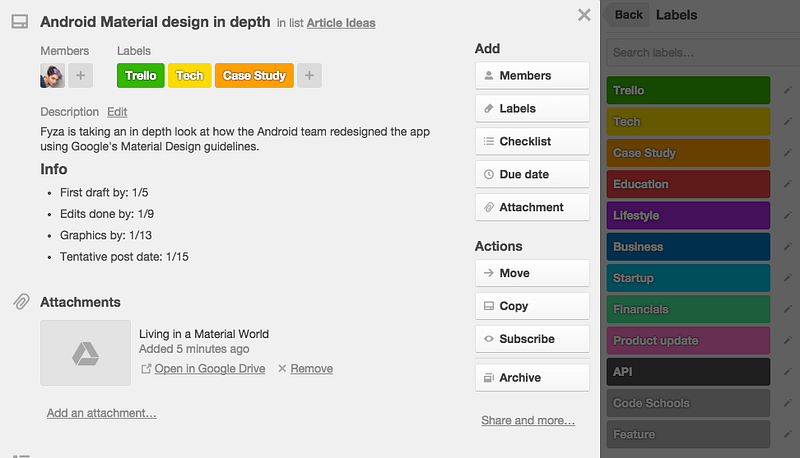
Task: Click the card title Android Material design in depth
Action: (155, 22)
